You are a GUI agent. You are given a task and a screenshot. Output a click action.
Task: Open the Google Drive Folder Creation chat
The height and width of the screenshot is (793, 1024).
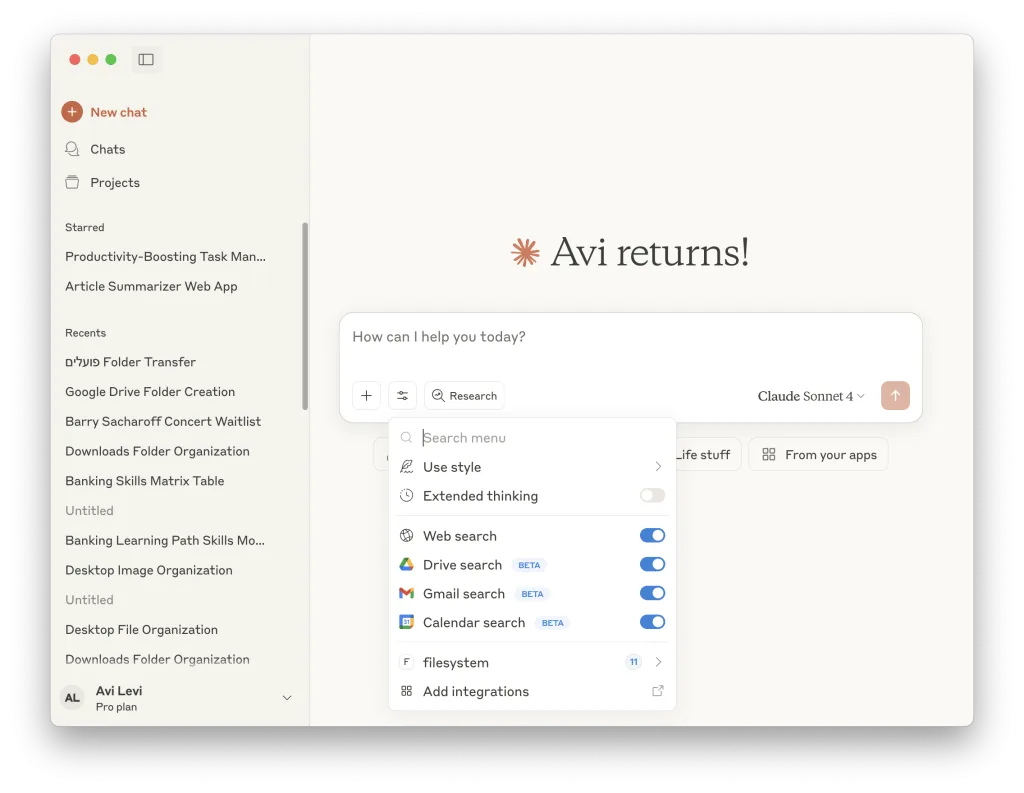[x=150, y=392]
